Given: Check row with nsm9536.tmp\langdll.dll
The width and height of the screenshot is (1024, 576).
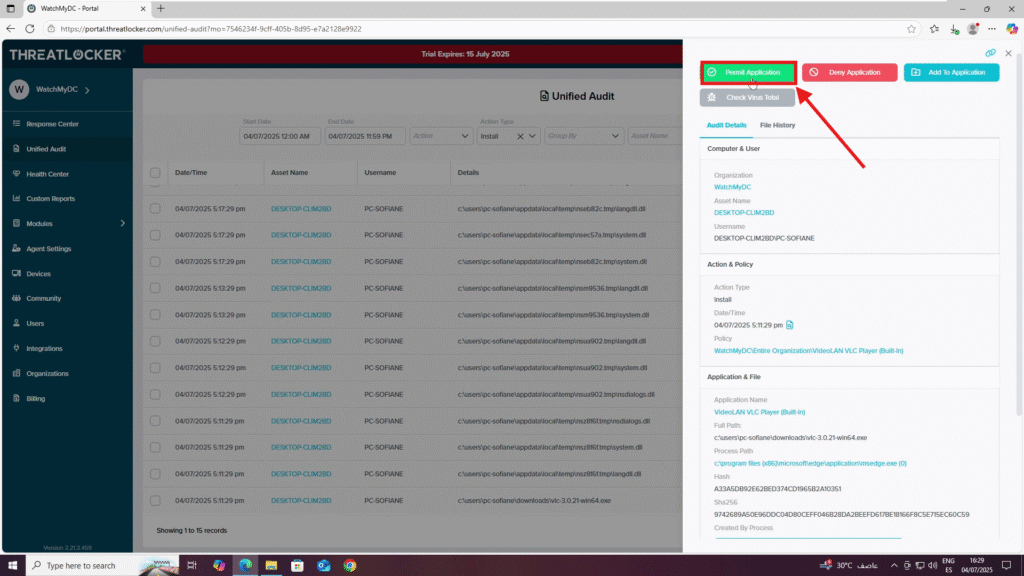Looking at the screenshot, I should pos(155,288).
